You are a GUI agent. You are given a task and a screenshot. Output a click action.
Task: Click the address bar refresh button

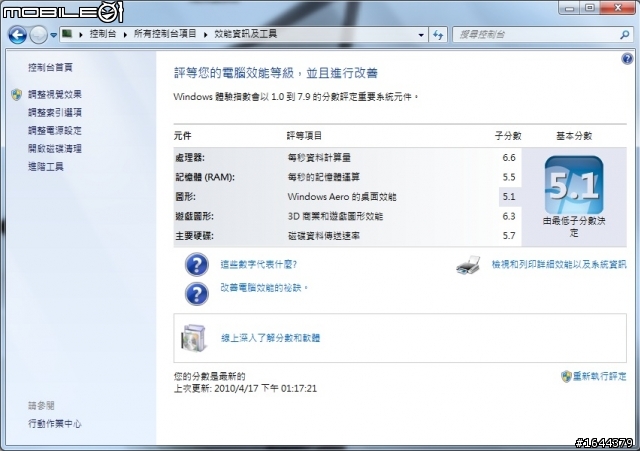(x=438, y=35)
